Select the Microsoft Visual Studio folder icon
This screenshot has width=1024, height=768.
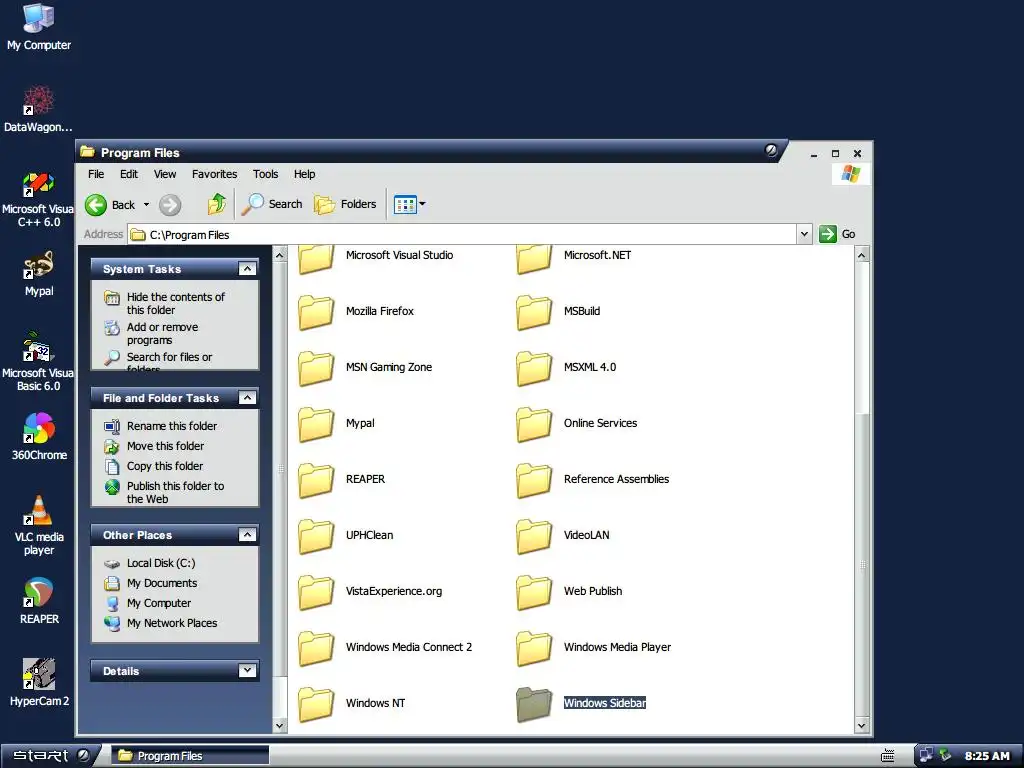316,258
